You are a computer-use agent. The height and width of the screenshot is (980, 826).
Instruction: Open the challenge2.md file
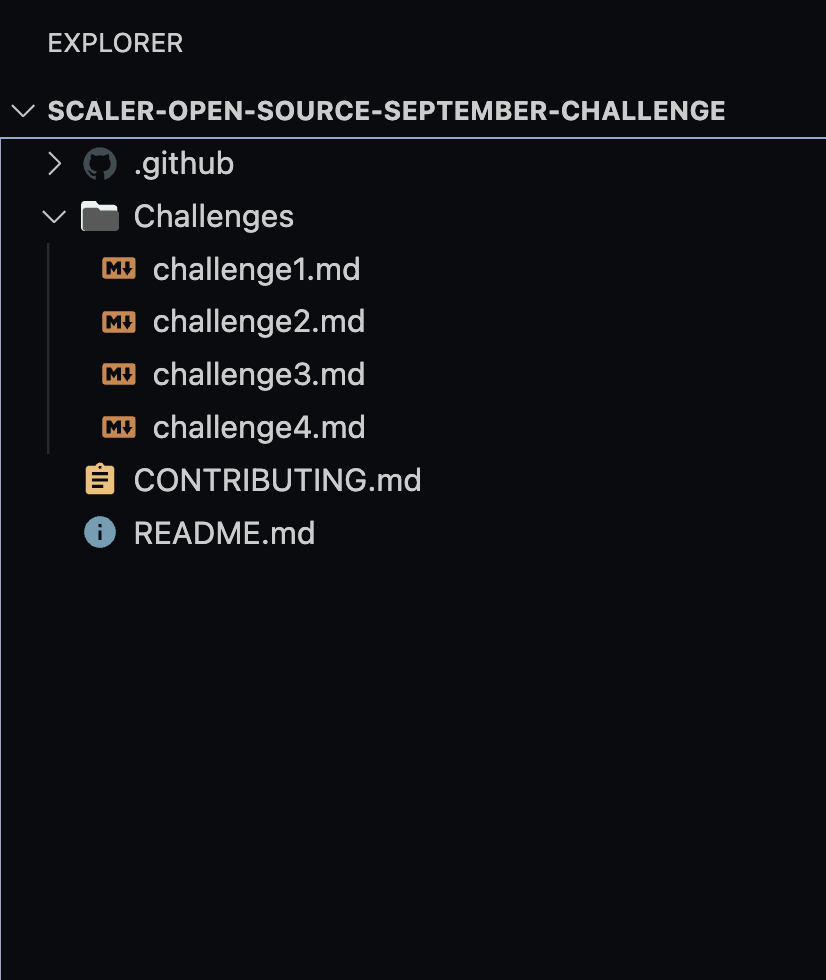tap(258, 321)
